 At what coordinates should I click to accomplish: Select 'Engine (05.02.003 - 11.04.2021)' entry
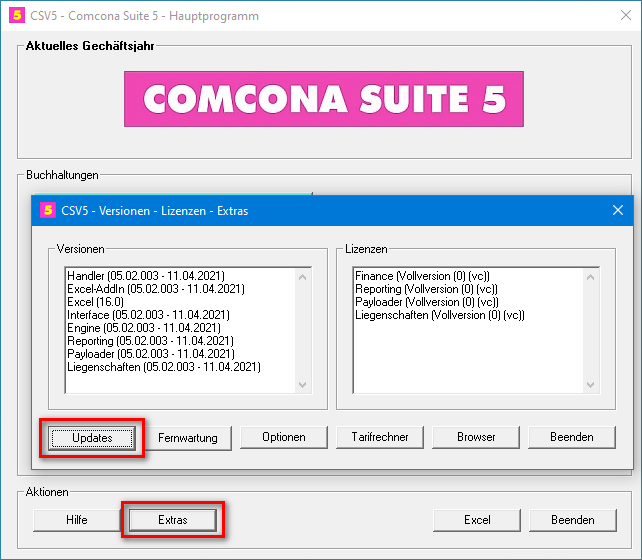(x=144, y=328)
